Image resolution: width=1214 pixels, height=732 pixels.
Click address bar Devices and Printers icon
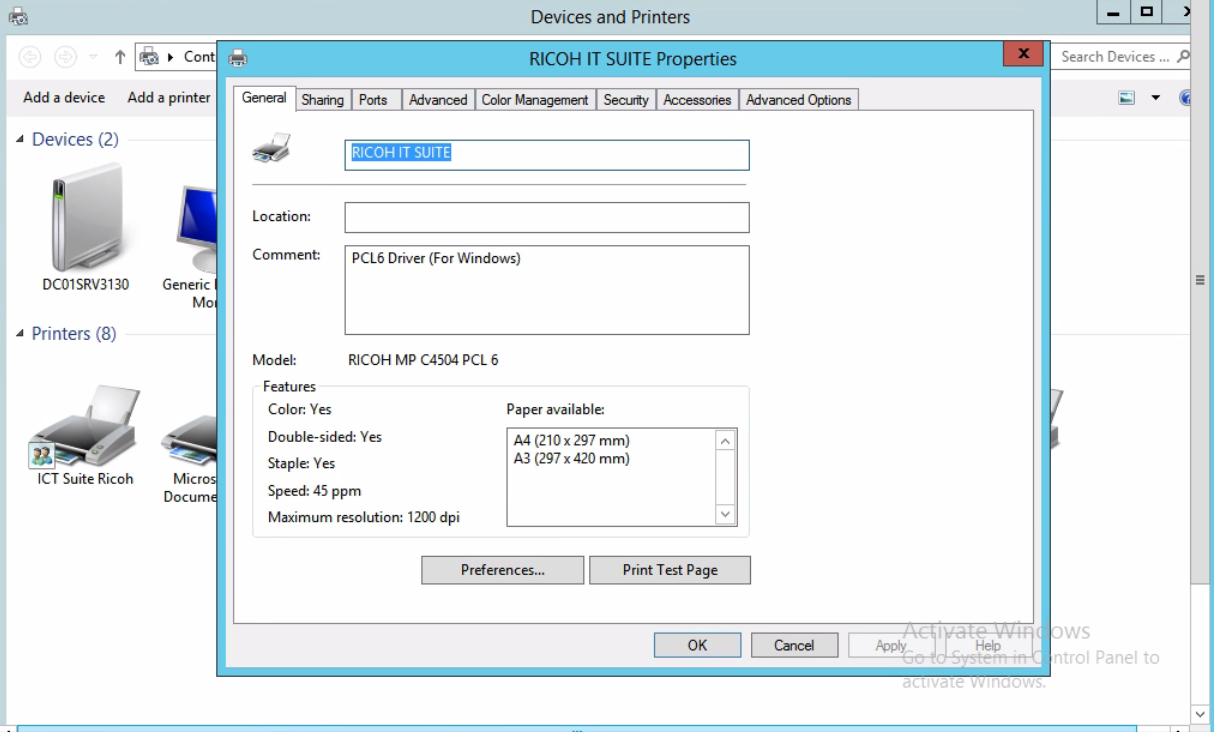[150, 57]
